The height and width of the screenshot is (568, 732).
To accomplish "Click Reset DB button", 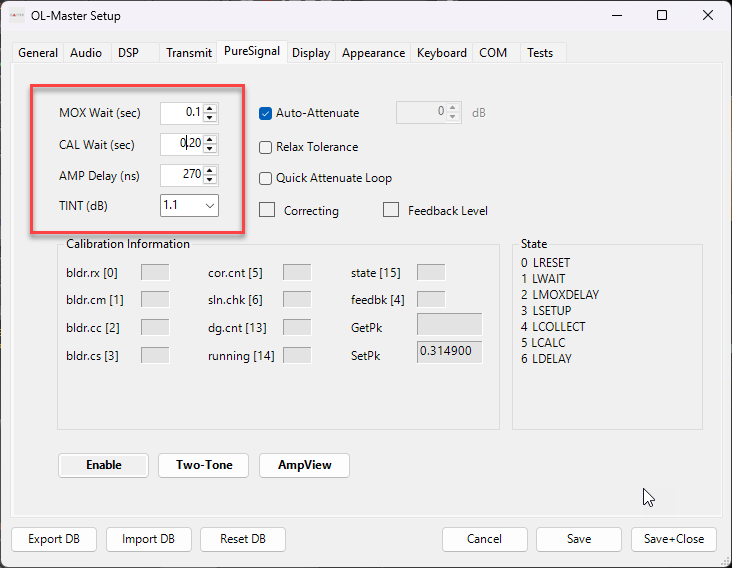I will click(243, 539).
